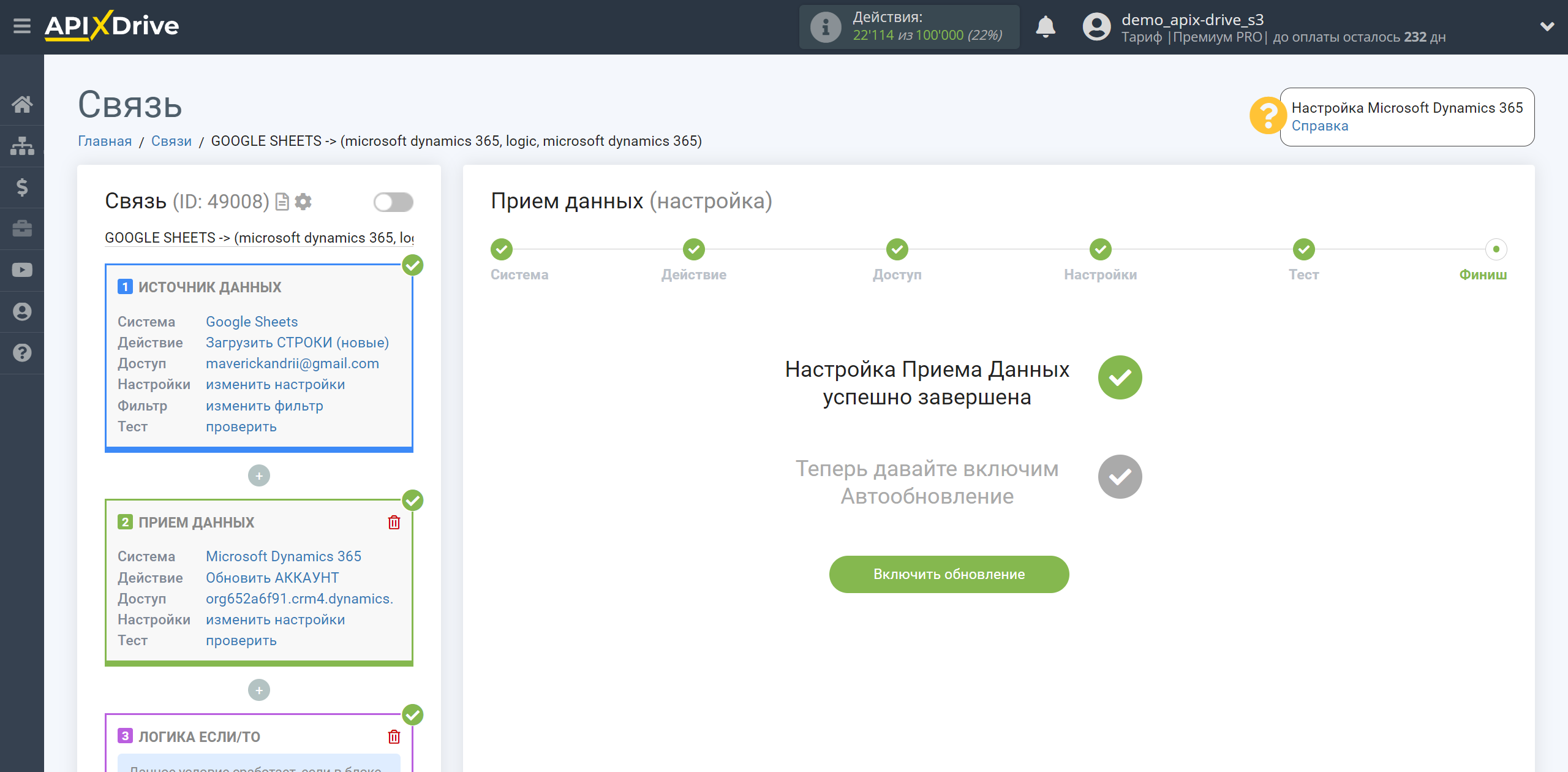The image size is (1568, 772).
Task: Open the briefcase sidebar icon
Action: [x=22, y=229]
